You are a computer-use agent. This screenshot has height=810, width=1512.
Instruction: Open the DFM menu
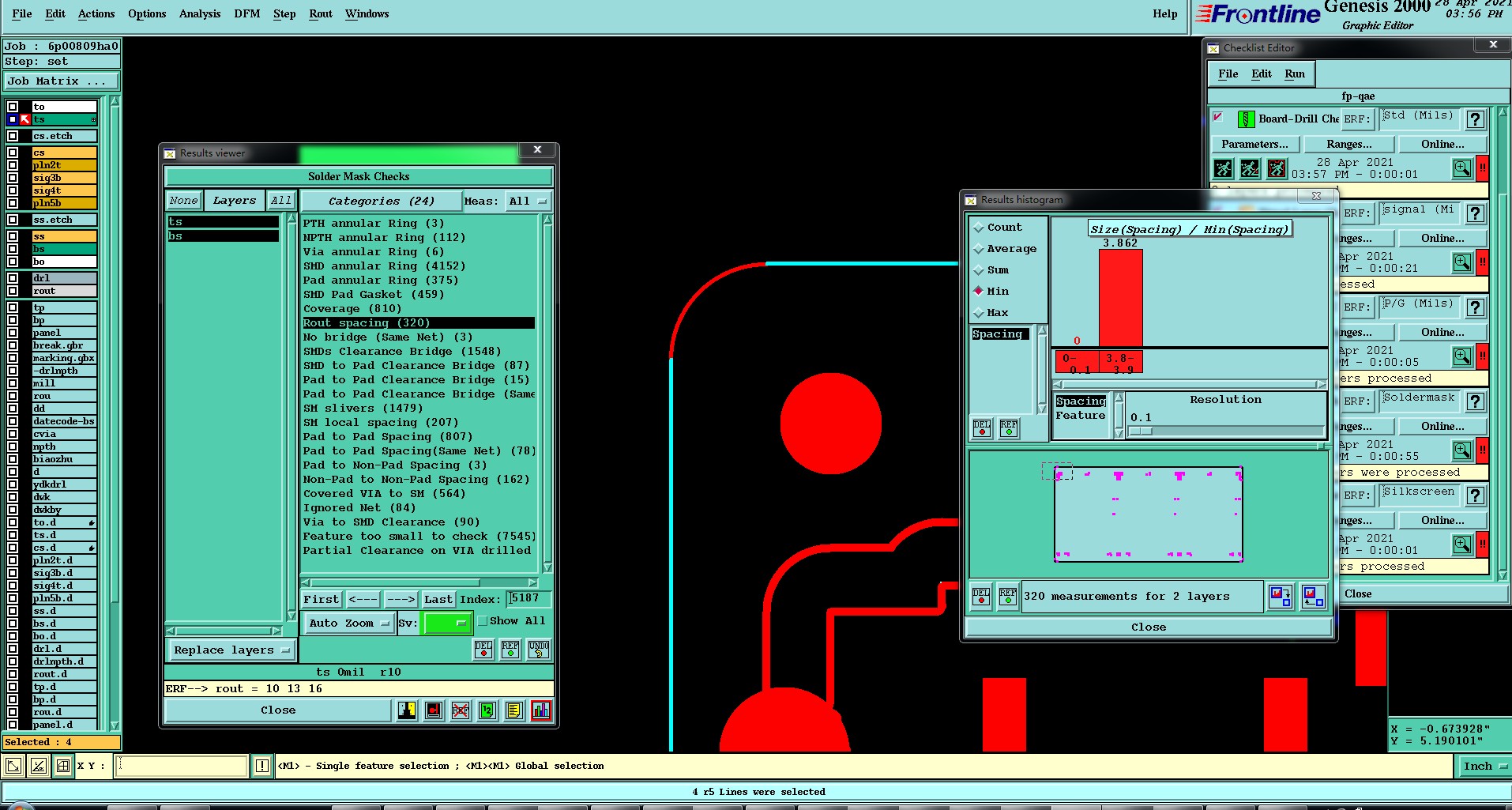click(x=246, y=13)
